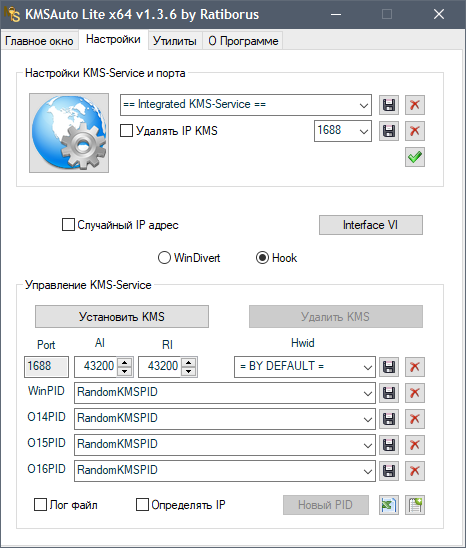Minimize the KMSAuto Lite window
This screenshot has height=548, width=466.
coord(336,14)
